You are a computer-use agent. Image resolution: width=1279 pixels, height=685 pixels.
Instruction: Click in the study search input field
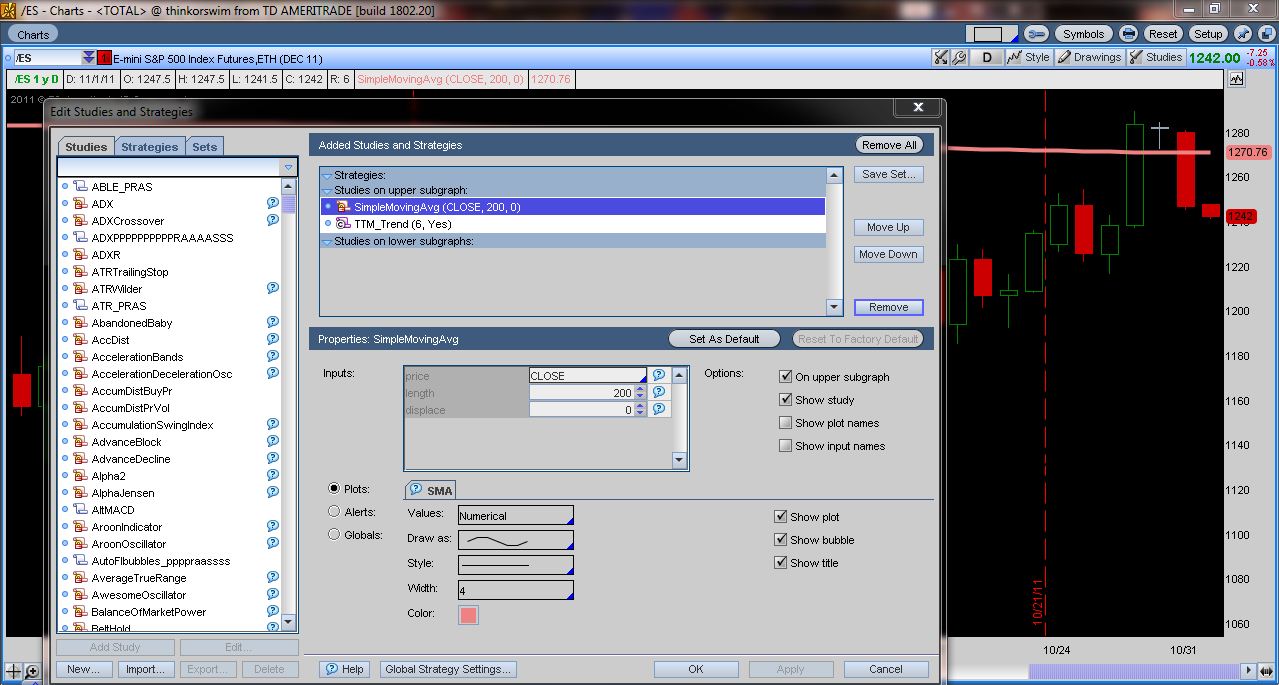coord(170,167)
